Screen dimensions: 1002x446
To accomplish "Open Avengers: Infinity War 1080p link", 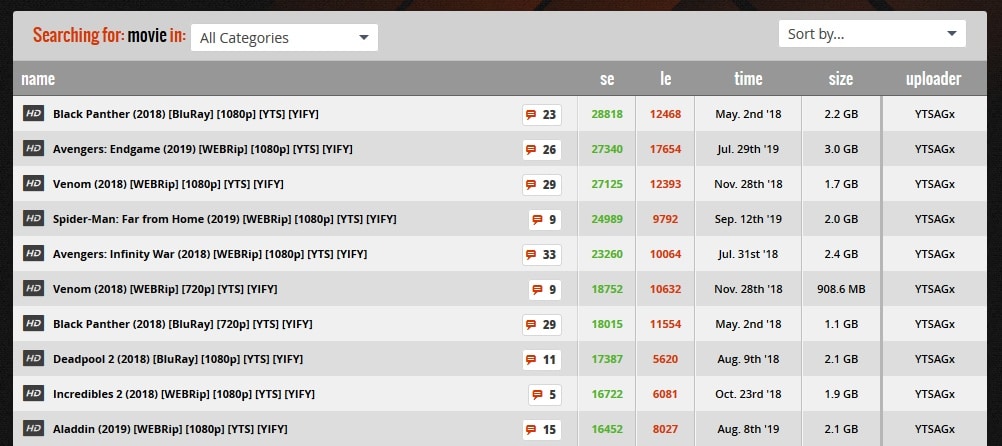I will (x=210, y=254).
